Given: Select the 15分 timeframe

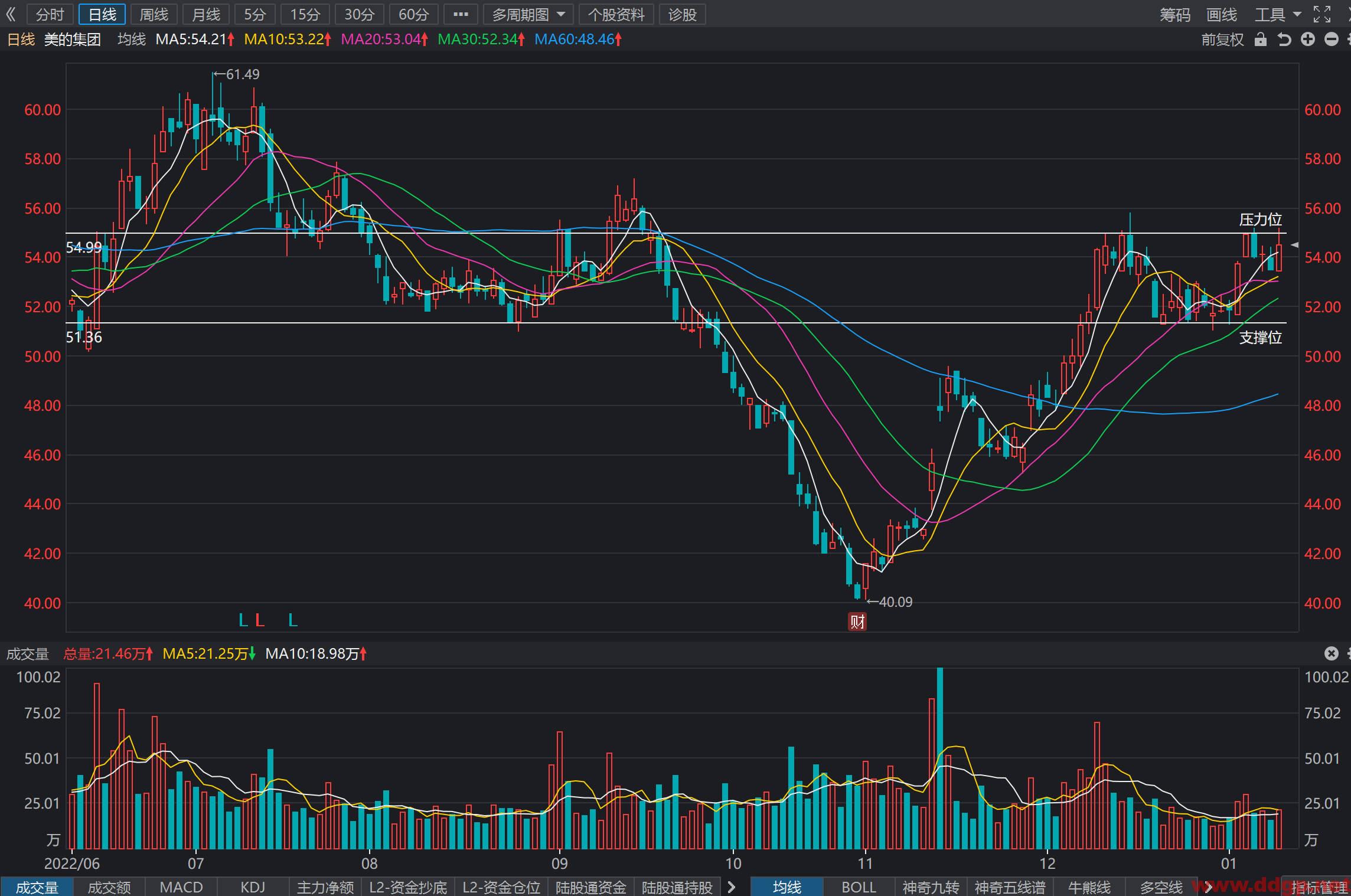Looking at the screenshot, I should tap(305, 14).
